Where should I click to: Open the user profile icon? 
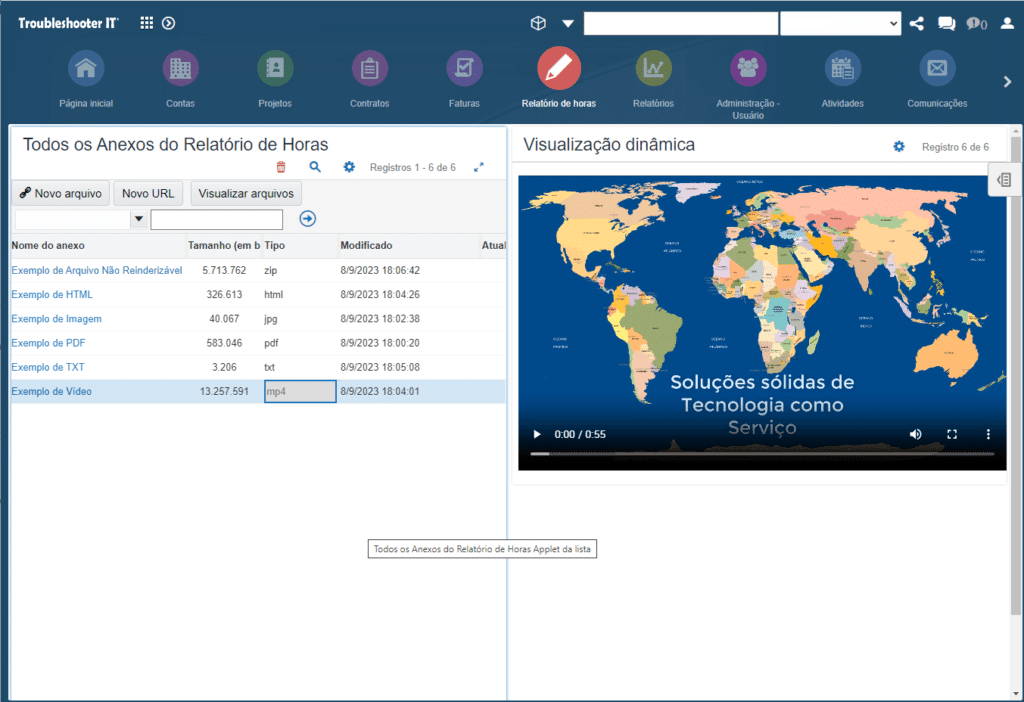click(1008, 24)
